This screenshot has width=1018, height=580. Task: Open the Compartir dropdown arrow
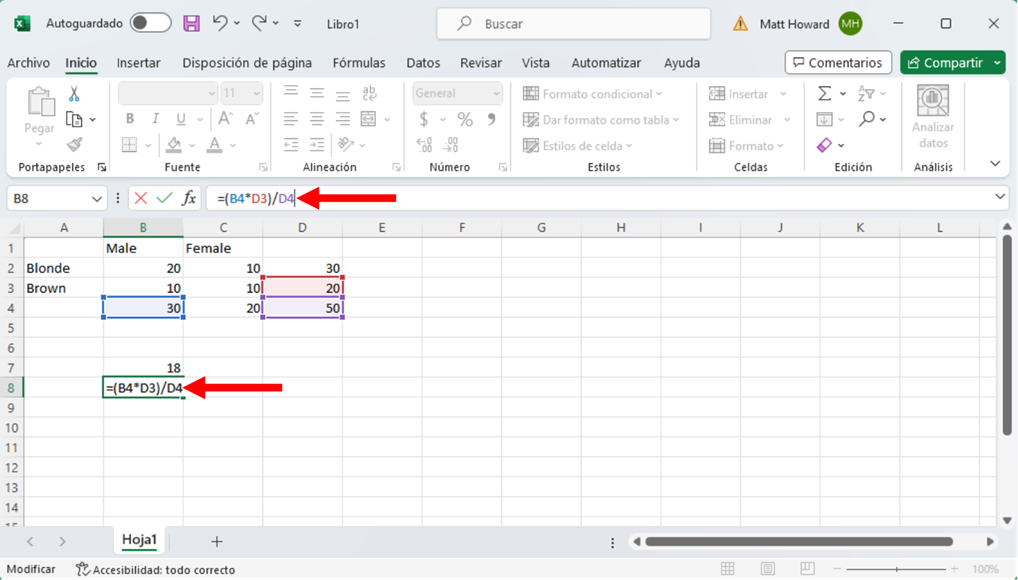(x=997, y=63)
